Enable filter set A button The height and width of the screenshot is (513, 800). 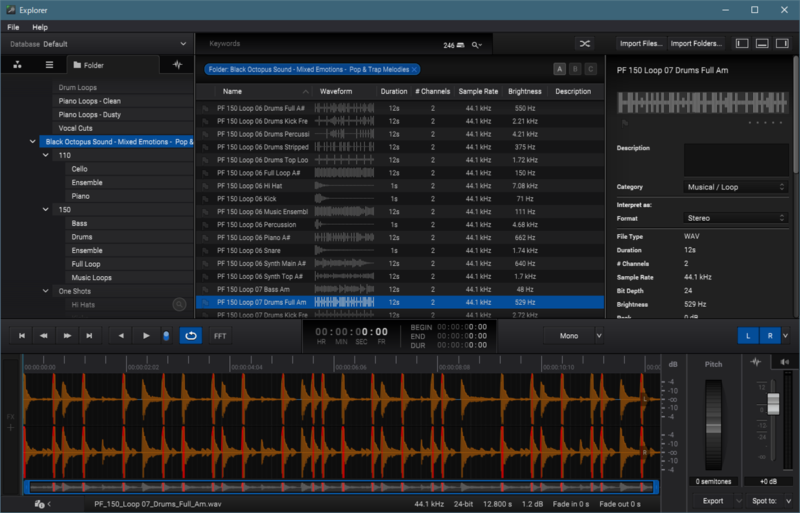(560, 69)
